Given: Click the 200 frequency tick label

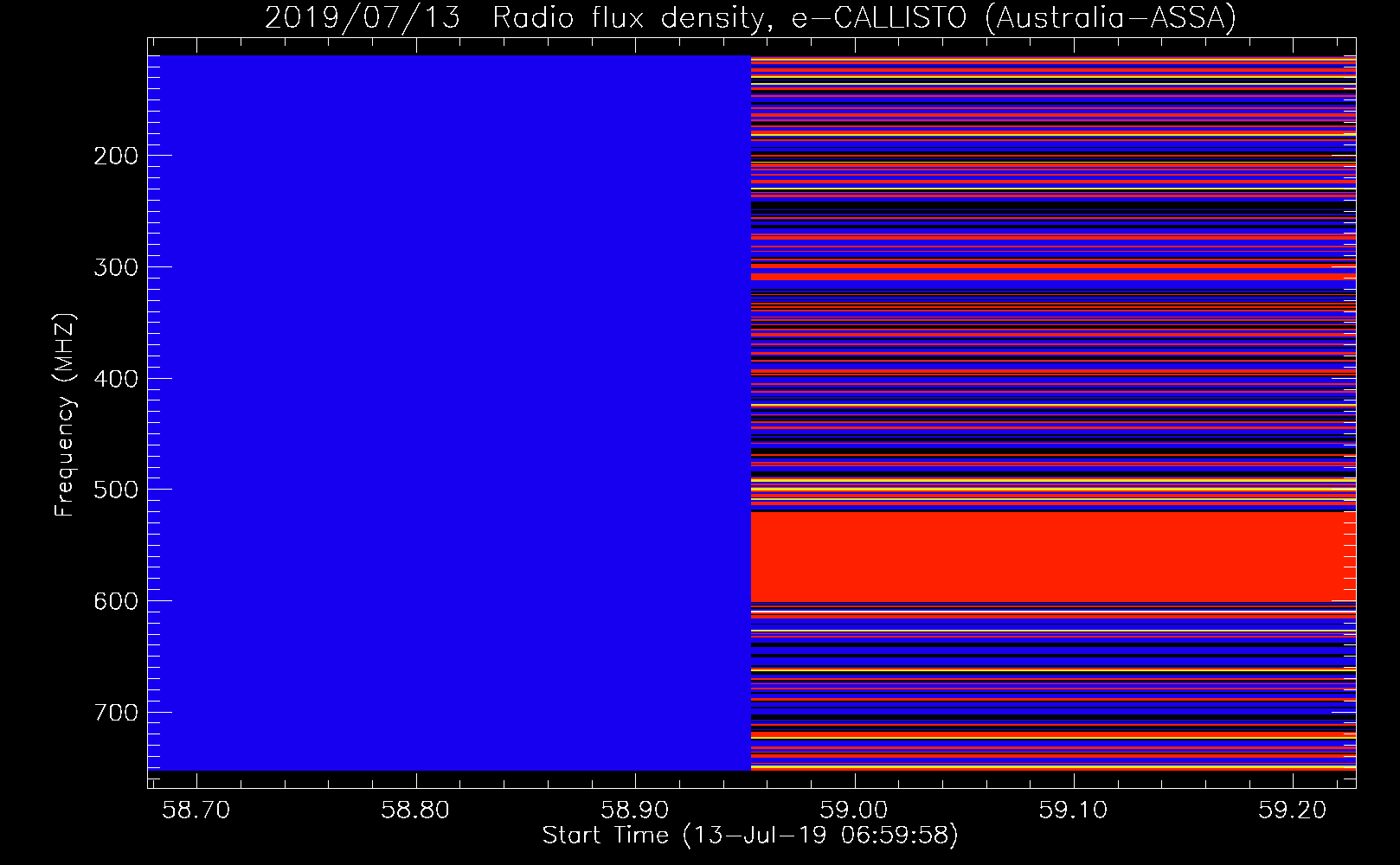Looking at the screenshot, I should 116,156.
